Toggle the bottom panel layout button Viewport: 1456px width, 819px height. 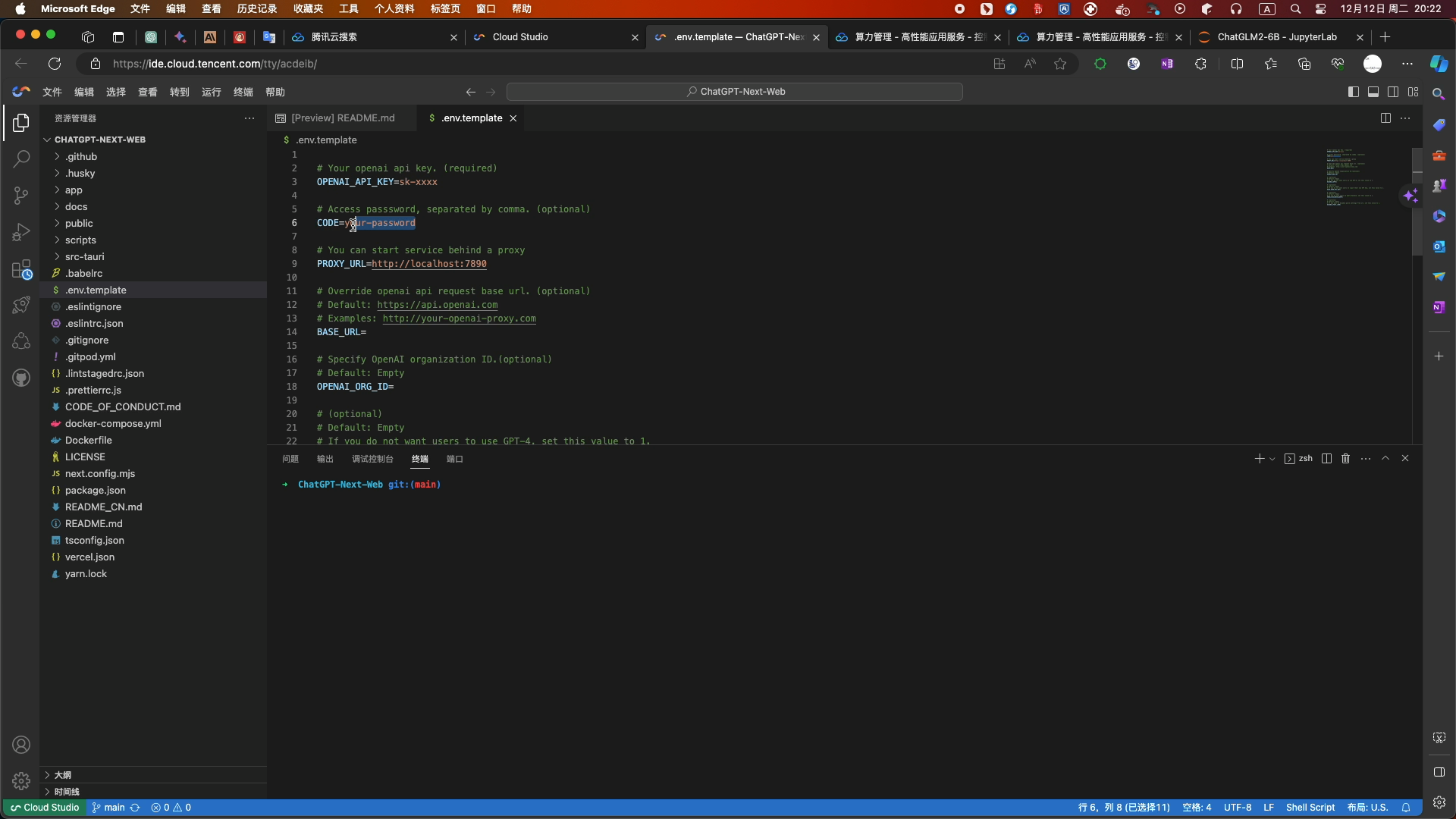pos(1373,92)
